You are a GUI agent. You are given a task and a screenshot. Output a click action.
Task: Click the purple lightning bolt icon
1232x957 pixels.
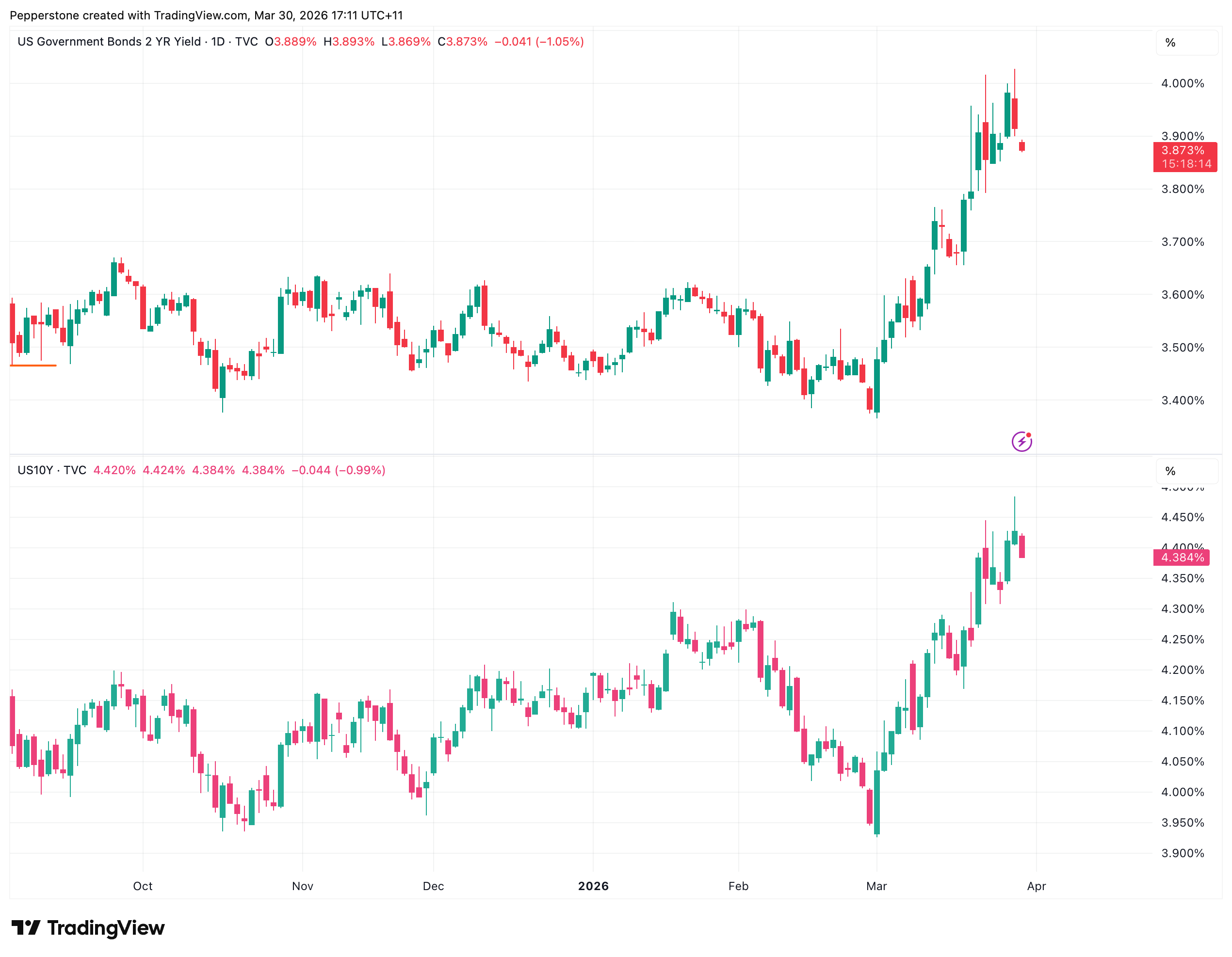tap(1021, 441)
